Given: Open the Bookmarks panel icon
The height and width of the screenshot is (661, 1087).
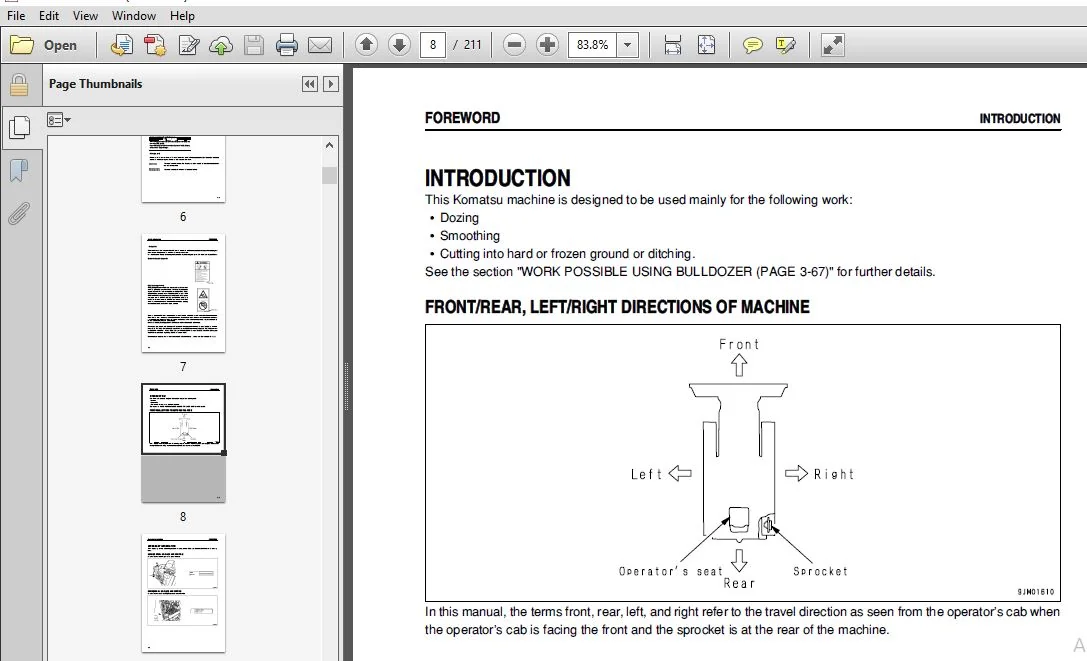Looking at the screenshot, I should (19, 170).
